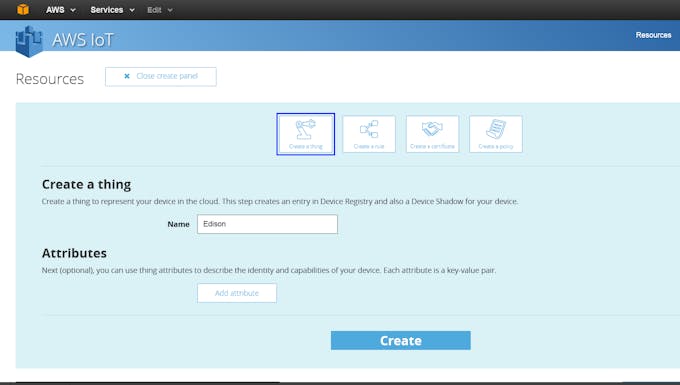The image size is (680, 385).
Task: Click the AWS IoT title text
Action: pos(82,40)
